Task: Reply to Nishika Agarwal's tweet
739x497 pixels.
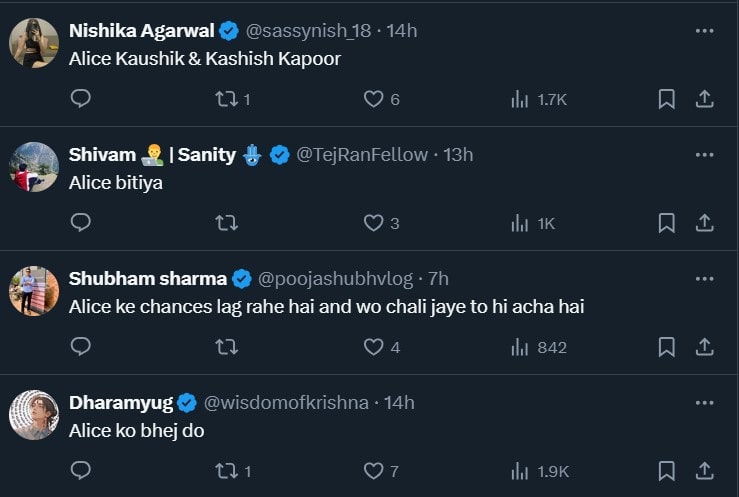Action: (x=82, y=99)
